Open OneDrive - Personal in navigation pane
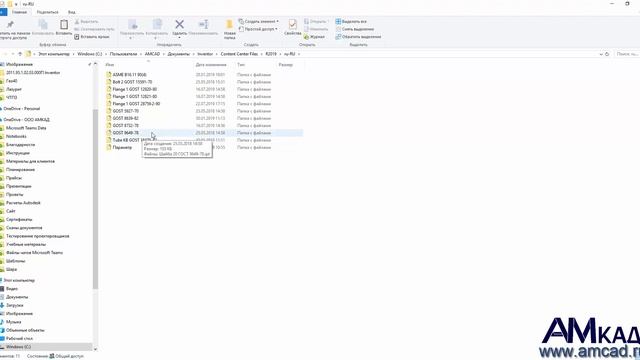The width and height of the screenshot is (640, 360). (22, 109)
